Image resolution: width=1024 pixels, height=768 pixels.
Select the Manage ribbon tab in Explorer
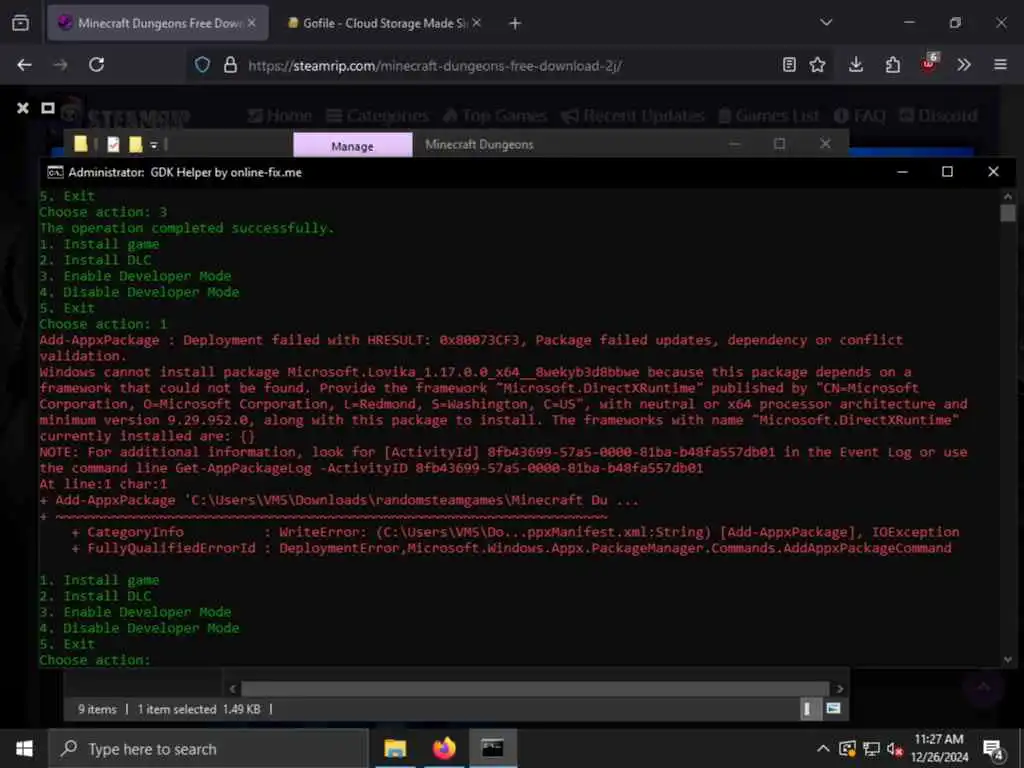click(353, 145)
